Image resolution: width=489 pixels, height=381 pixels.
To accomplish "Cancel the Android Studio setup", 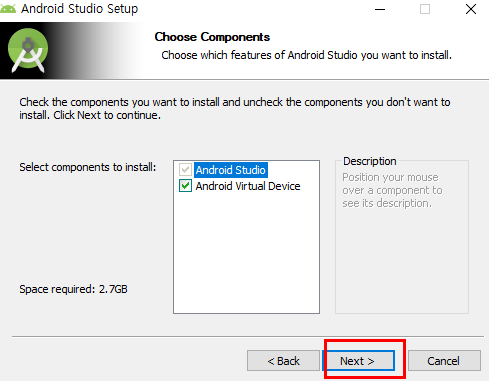I will point(444,361).
